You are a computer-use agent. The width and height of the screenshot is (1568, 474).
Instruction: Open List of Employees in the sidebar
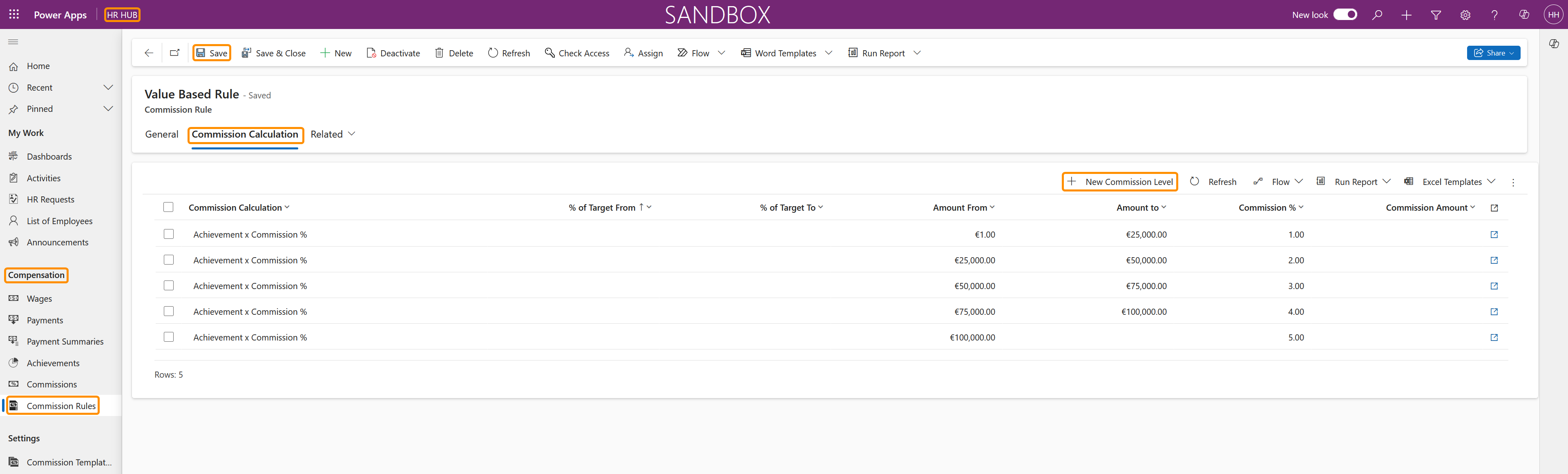(x=60, y=221)
